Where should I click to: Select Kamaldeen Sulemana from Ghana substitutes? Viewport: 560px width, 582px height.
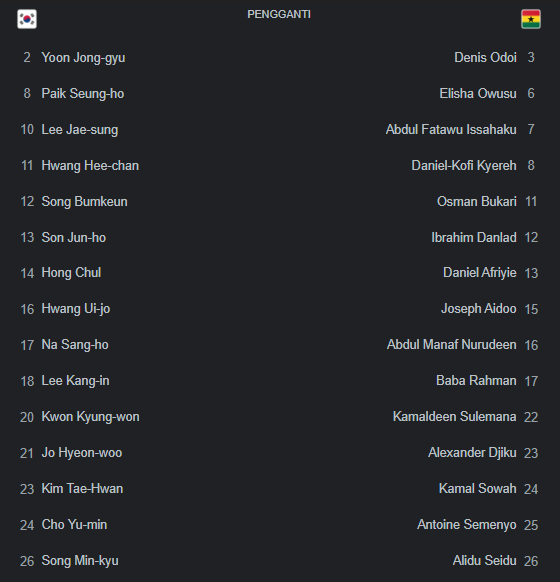(x=455, y=416)
